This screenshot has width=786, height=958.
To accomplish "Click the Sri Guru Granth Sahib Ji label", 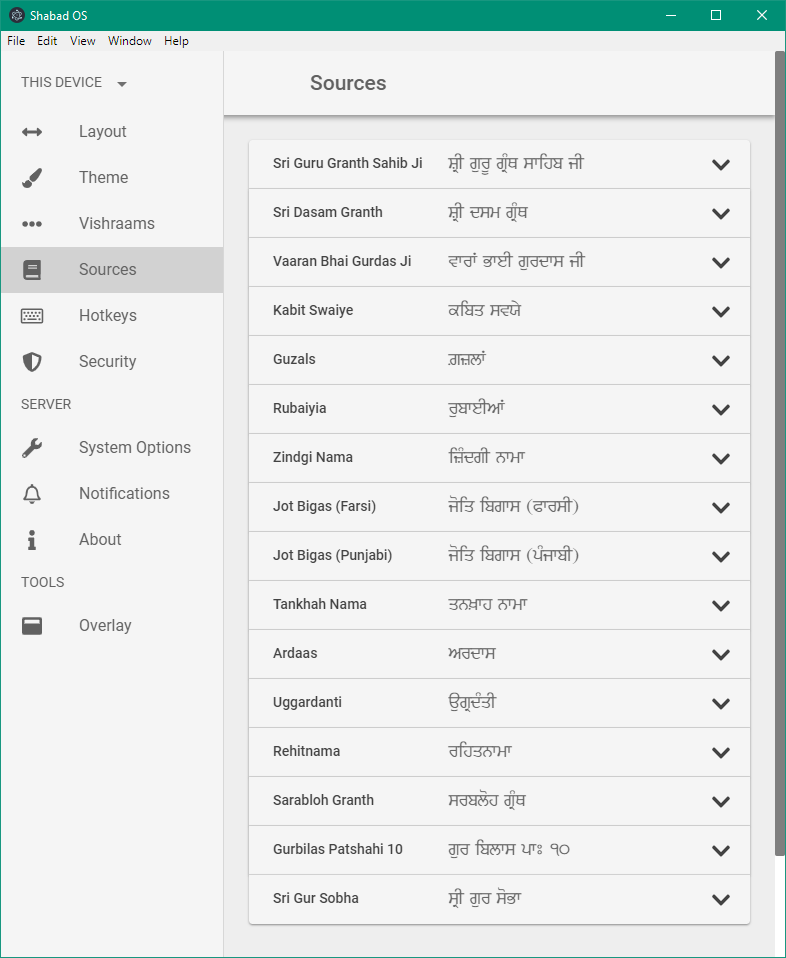I will [347, 164].
